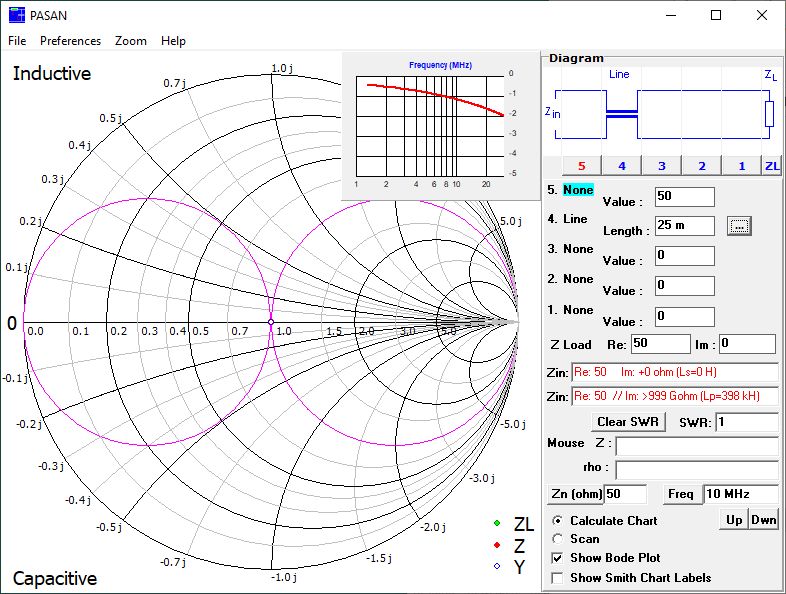The image size is (786, 594).
Task: Select diagram element tab 5
Action: [x=581, y=165]
